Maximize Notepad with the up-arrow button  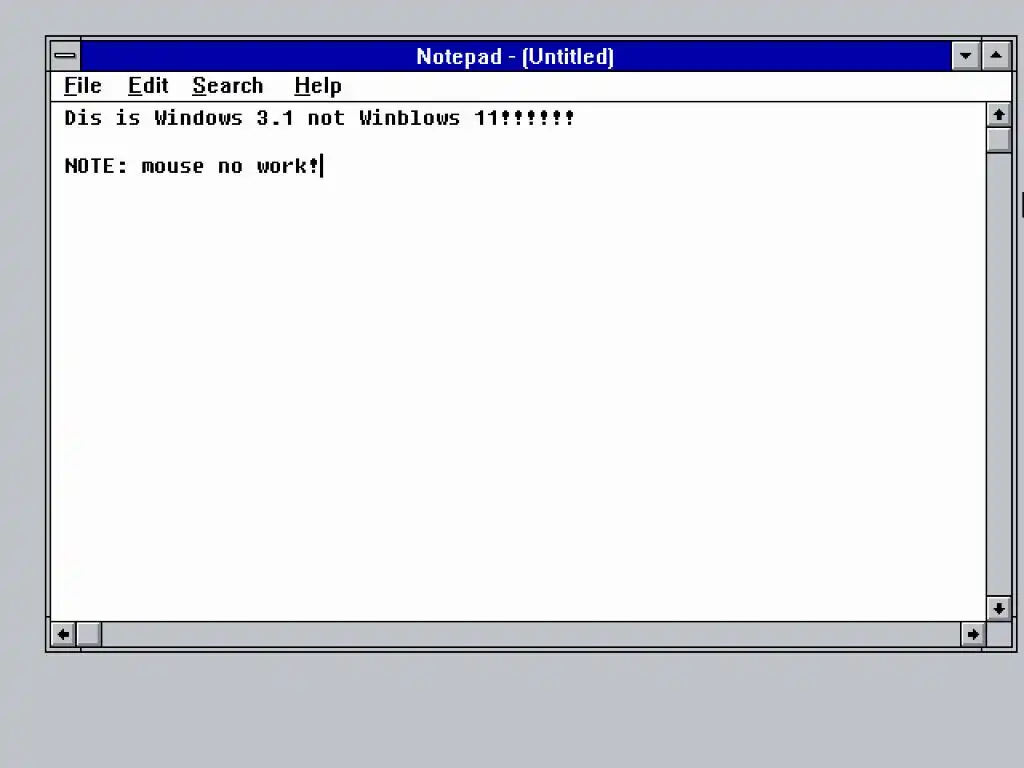point(996,56)
